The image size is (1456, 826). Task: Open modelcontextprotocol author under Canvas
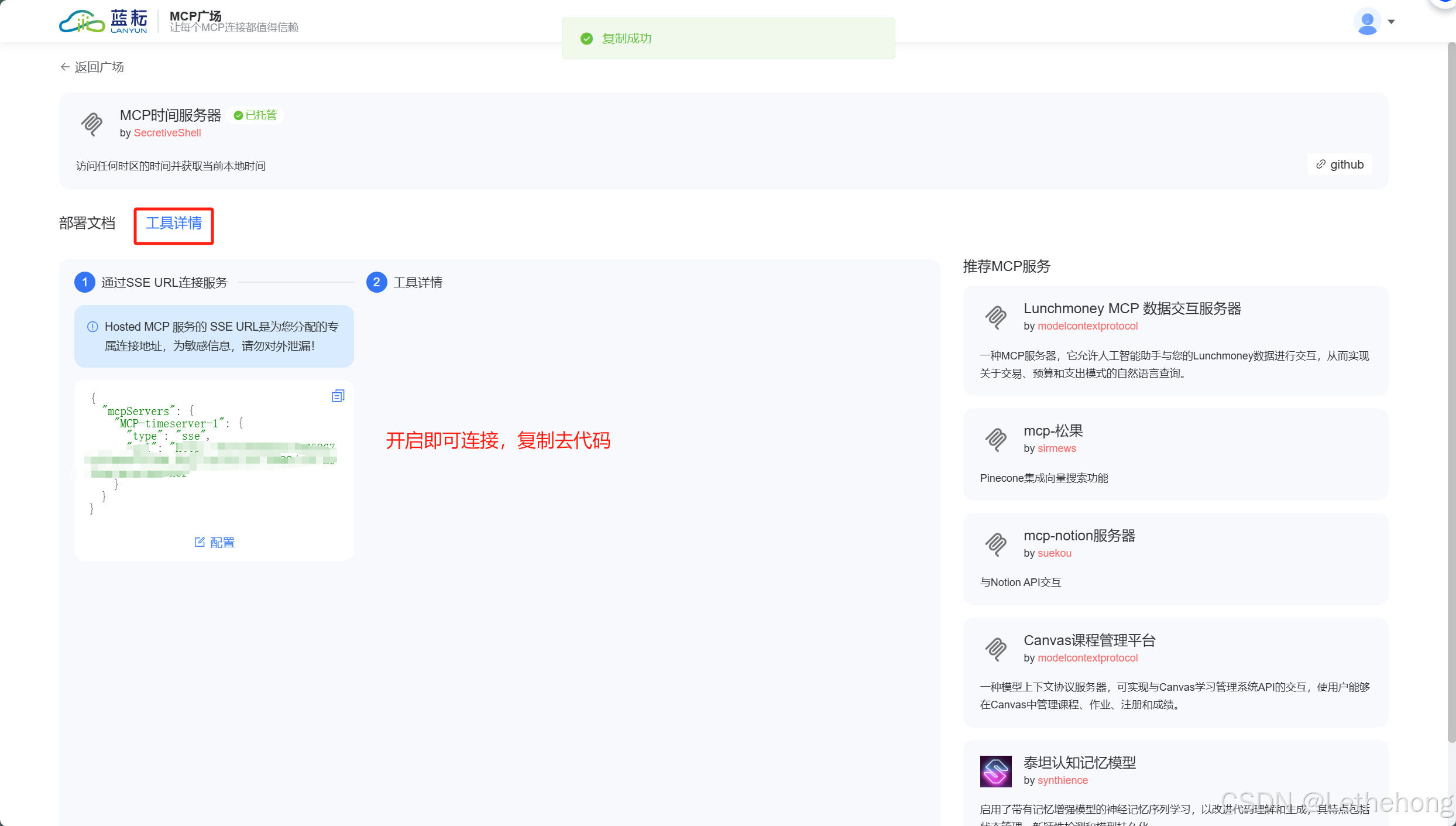click(1087, 658)
